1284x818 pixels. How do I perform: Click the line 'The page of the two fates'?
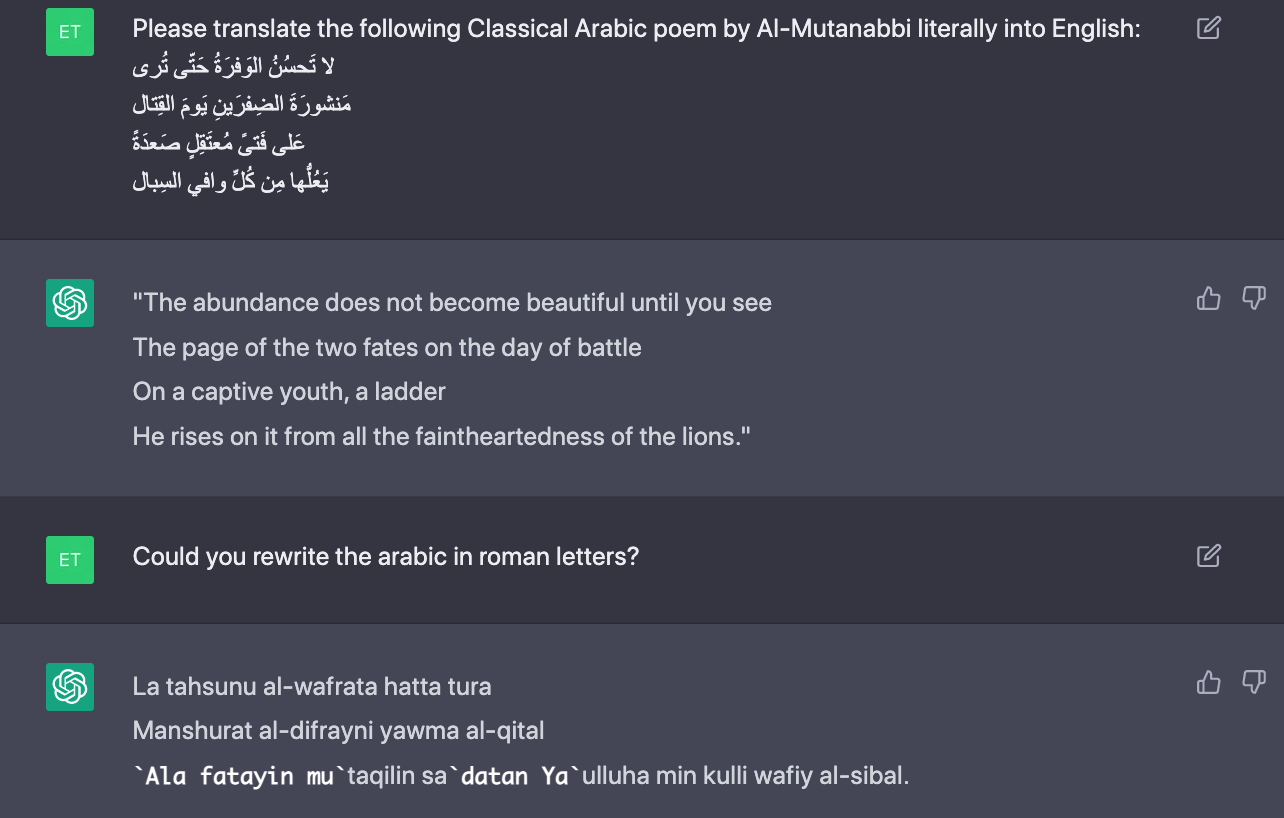[x=387, y=347]
